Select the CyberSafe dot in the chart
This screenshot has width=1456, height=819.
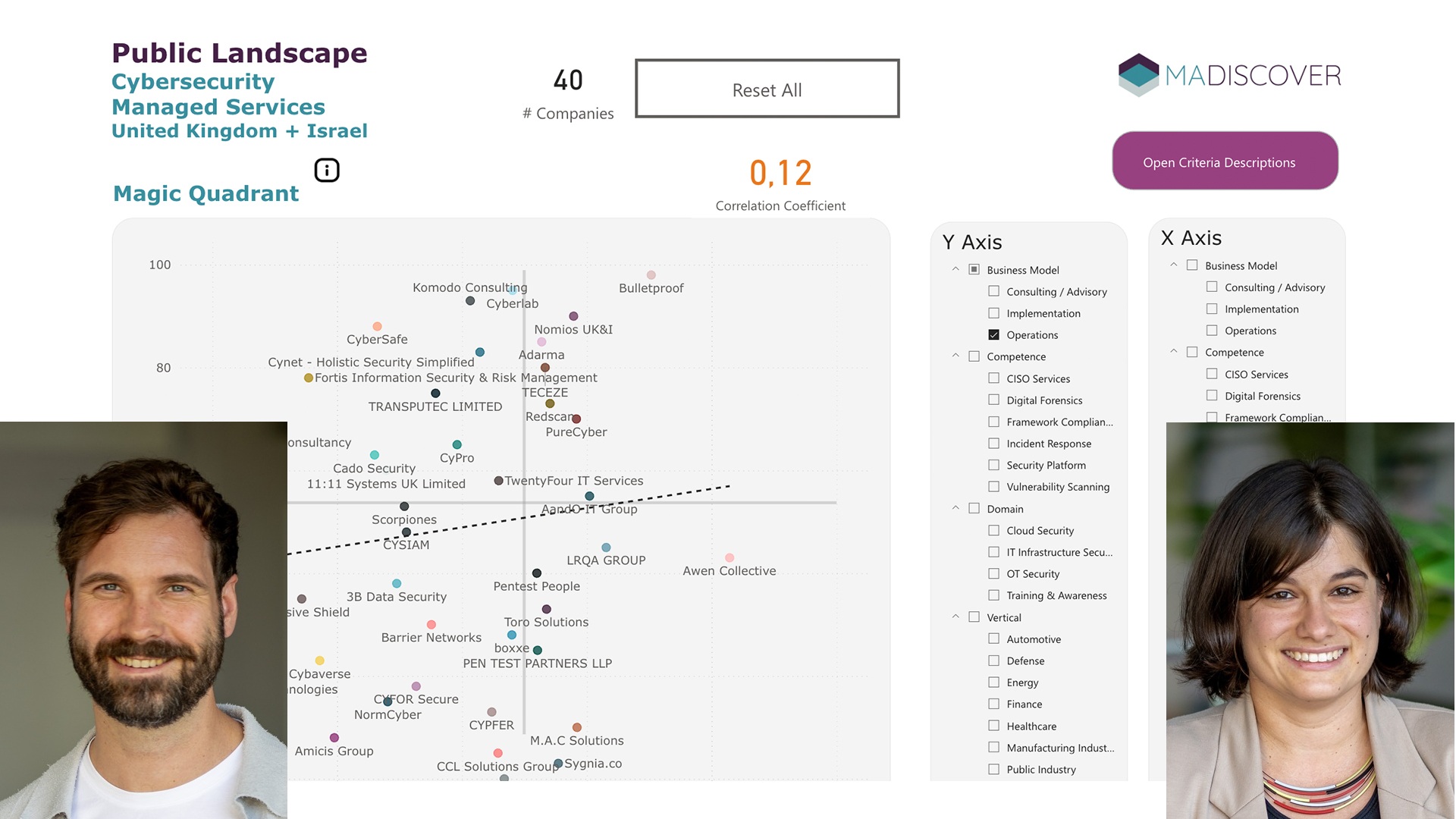coord(377,327)
